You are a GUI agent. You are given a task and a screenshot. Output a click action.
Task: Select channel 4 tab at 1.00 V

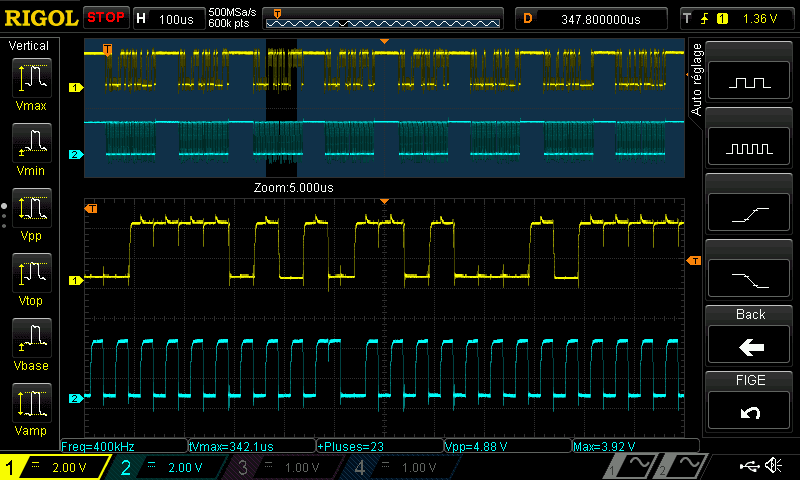[399, 467]
